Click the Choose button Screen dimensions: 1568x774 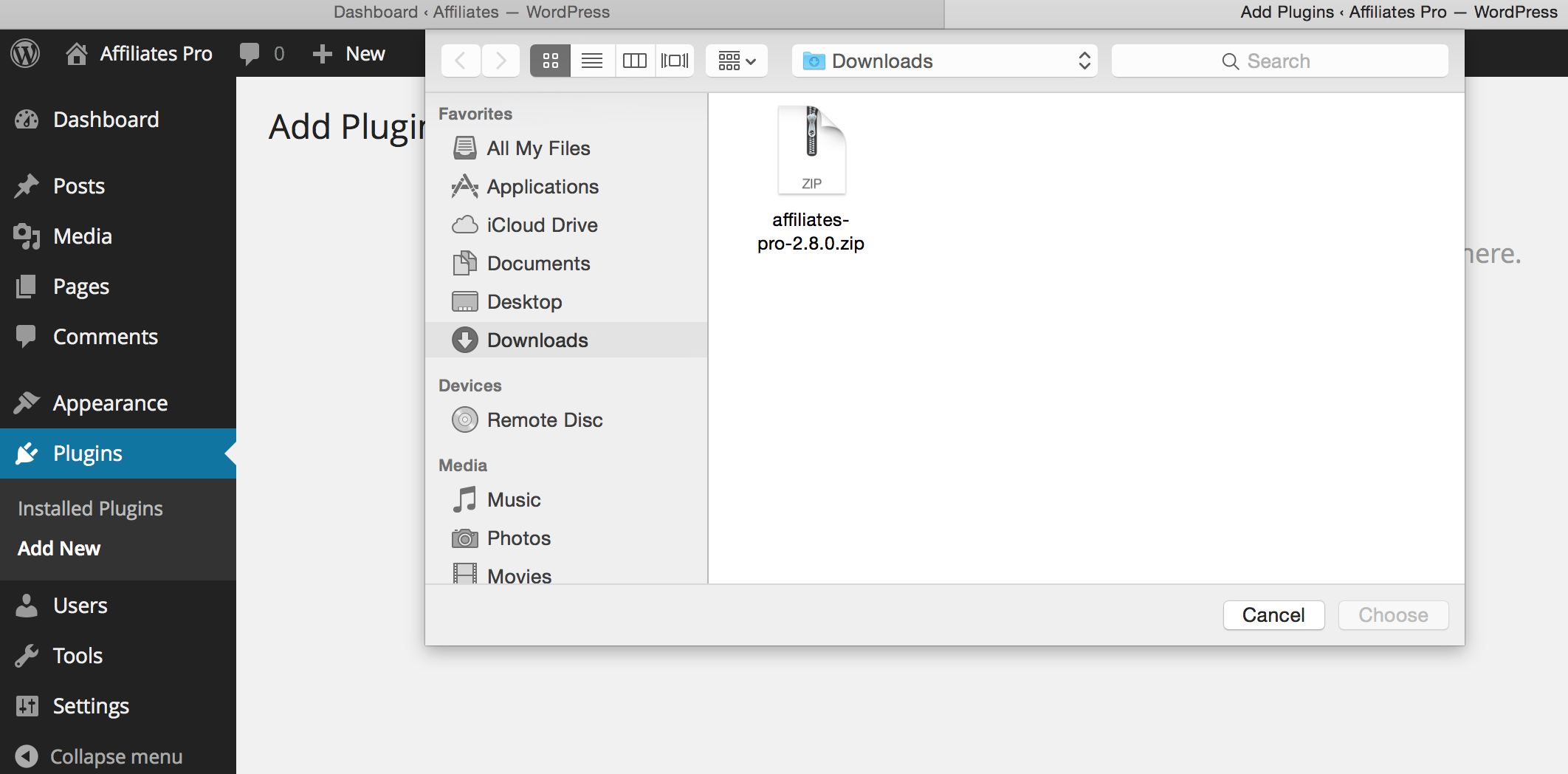pos(1393,615)
